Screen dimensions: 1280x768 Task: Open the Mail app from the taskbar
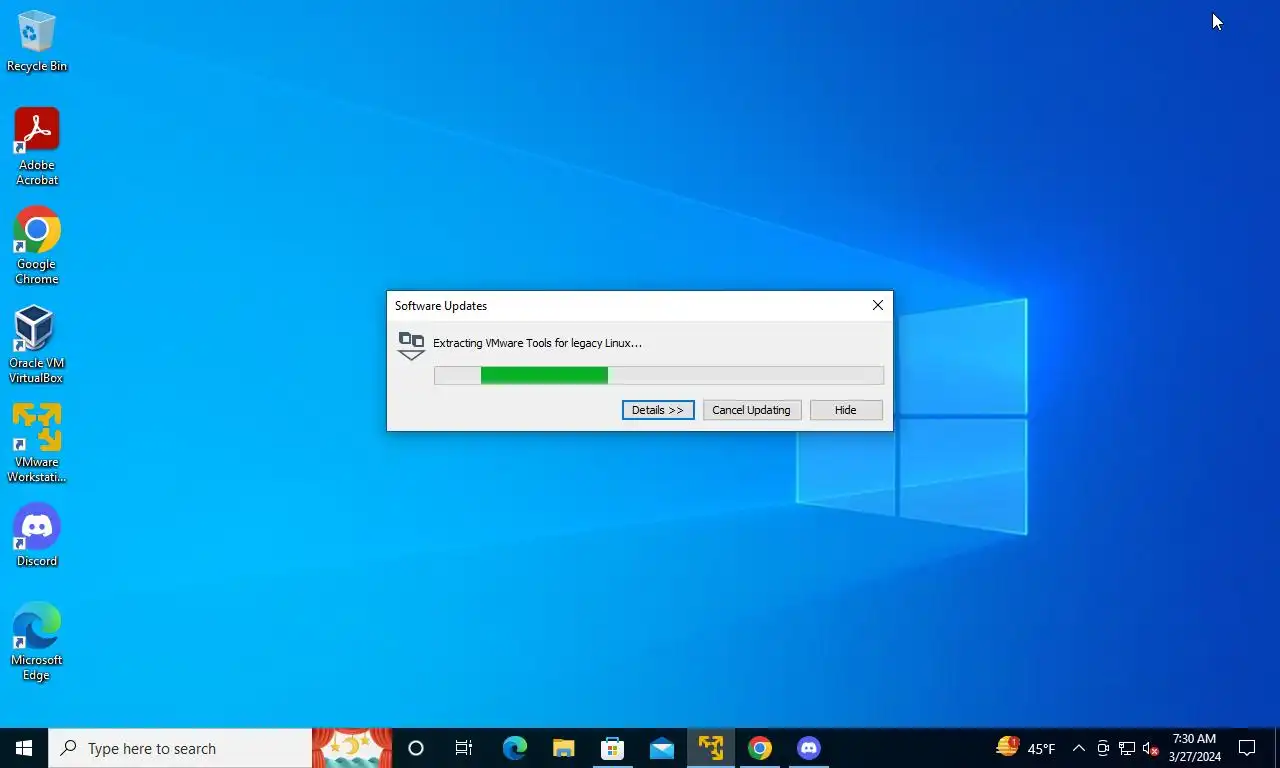pos(661,748)
